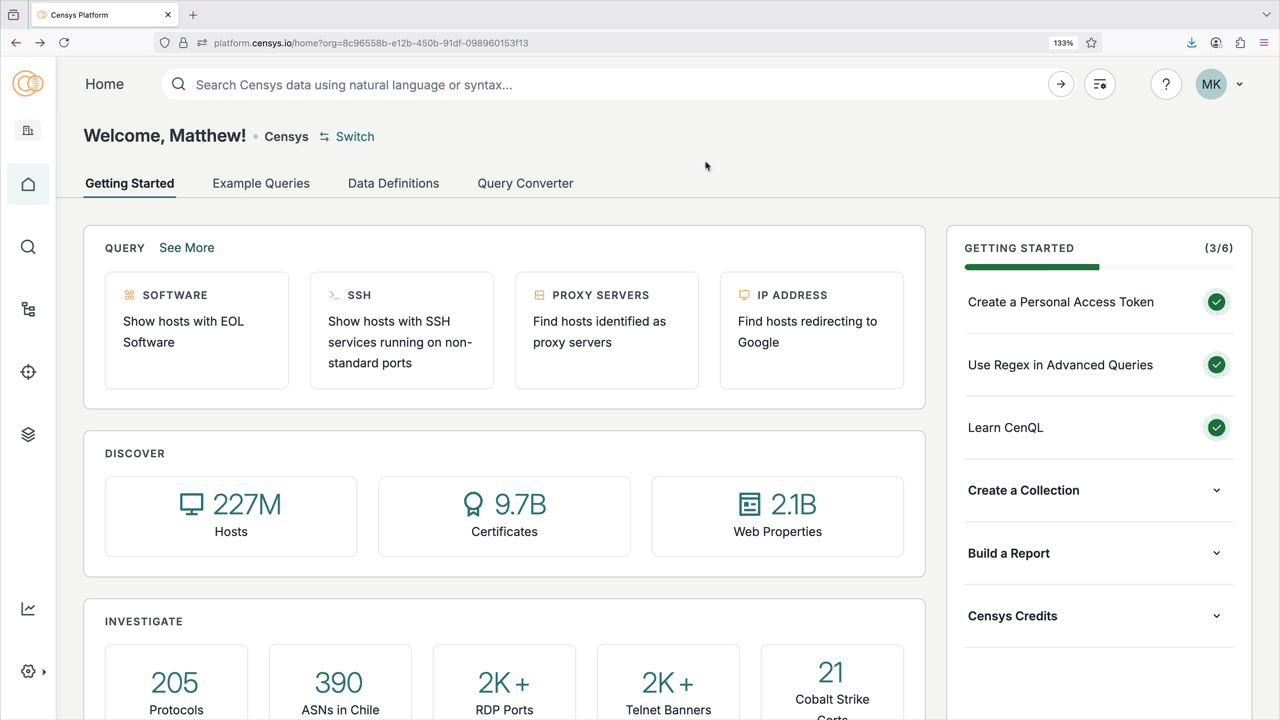Open a new browser tab with plus
The width and height of the screenshot is (1280, 720).
coord(193,15)
